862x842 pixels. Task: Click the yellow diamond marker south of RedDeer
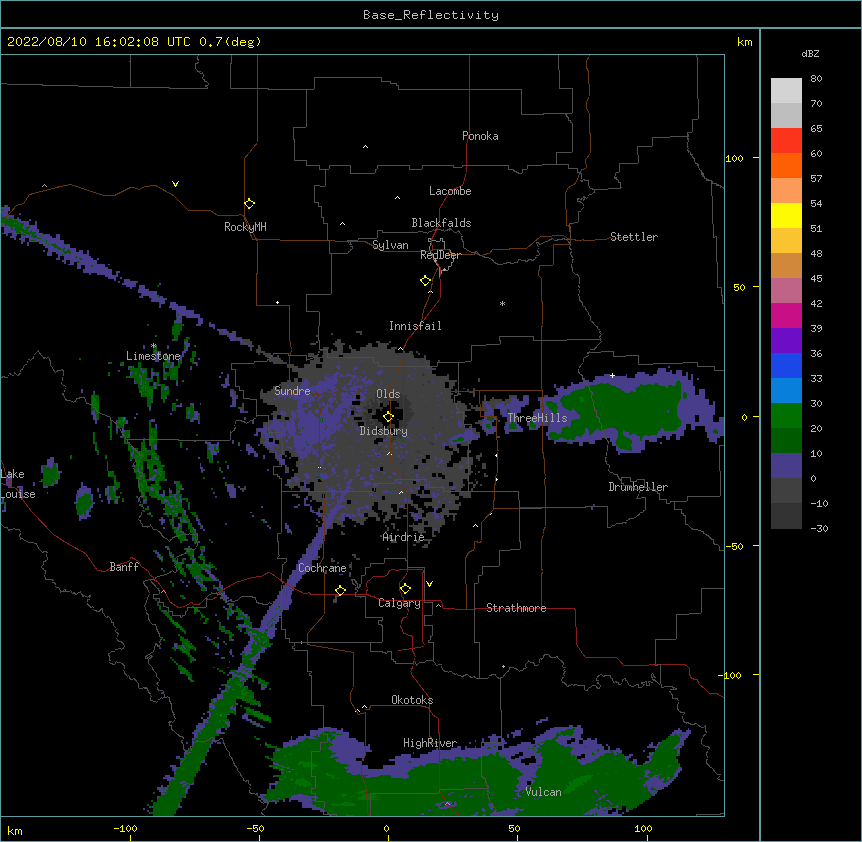425,281
